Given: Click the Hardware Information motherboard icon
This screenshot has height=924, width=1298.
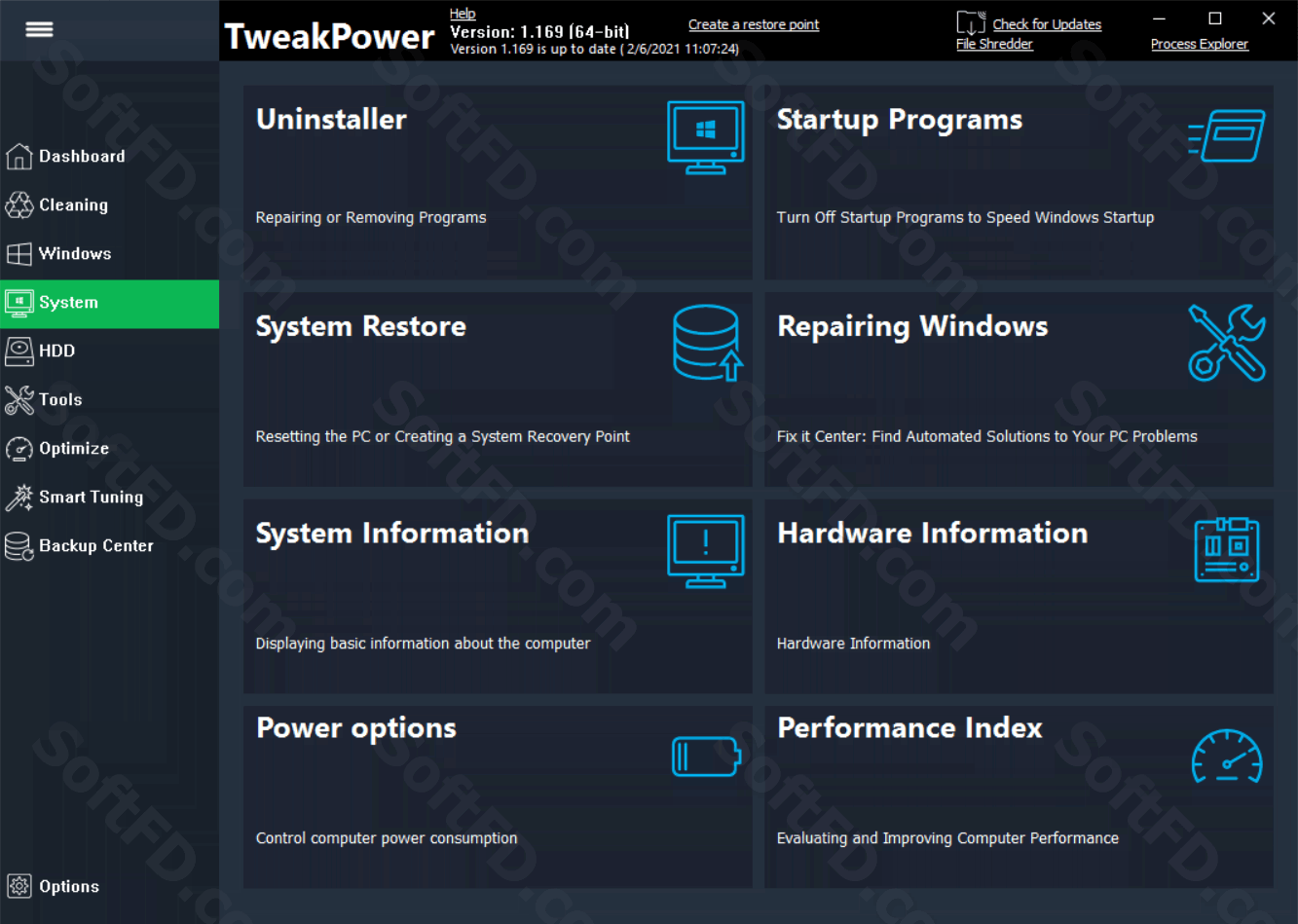Looking at the screenshot, I should tap(1227, 550).
